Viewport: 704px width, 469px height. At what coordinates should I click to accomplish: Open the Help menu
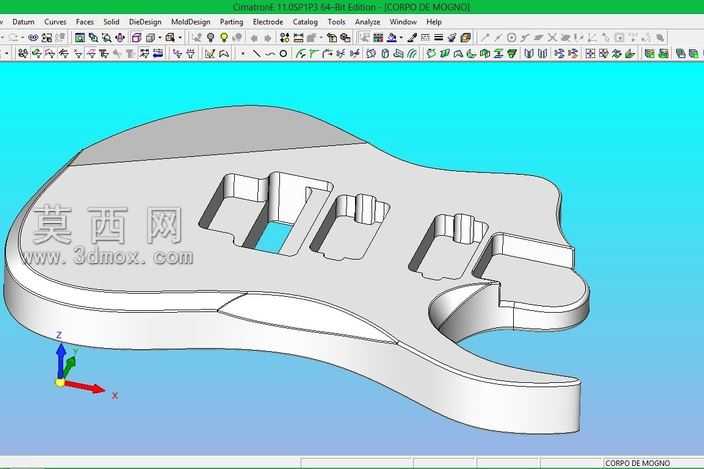(x=434, y=22)
